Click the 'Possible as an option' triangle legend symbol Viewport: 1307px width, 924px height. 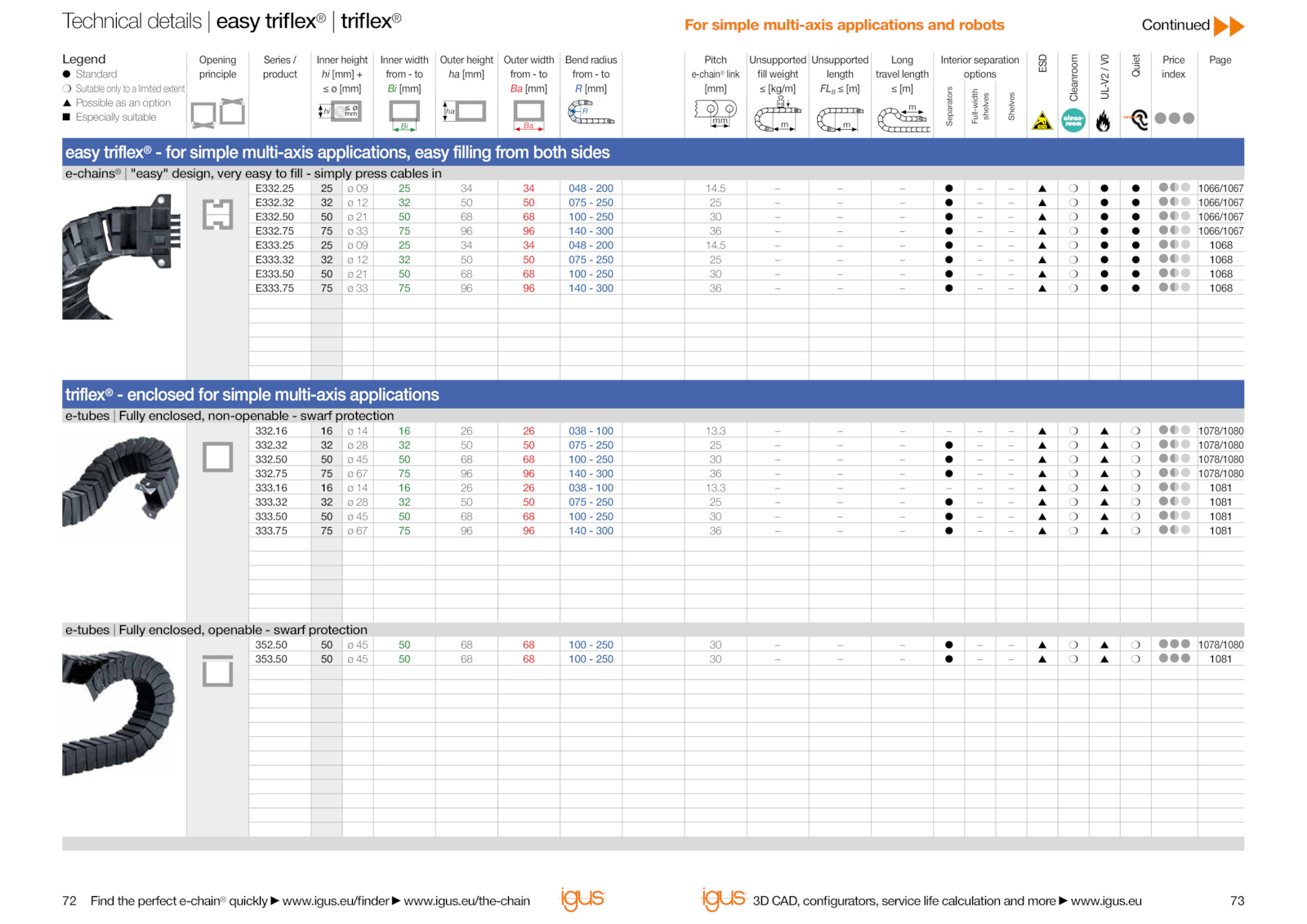67,103
